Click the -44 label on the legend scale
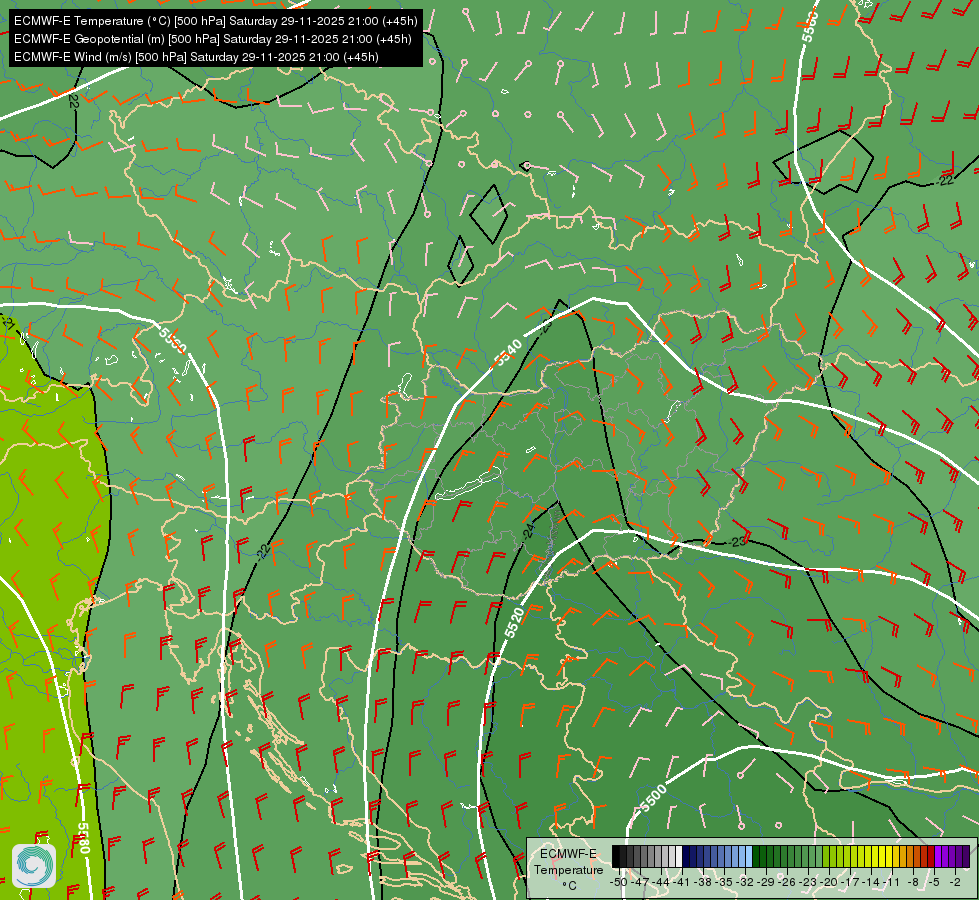The width and height of the screenshot is (979, 900). pyautogui.click(x=661, y=882)
